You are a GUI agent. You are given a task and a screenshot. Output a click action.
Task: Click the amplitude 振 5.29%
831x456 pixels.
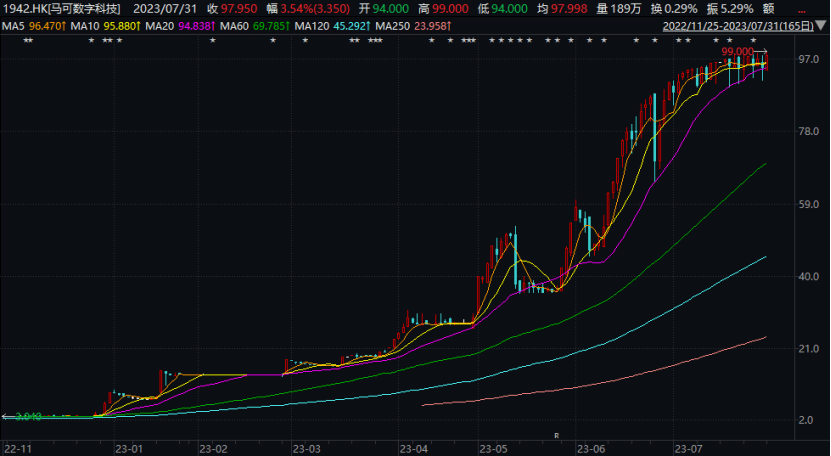[x=729, y=8]
